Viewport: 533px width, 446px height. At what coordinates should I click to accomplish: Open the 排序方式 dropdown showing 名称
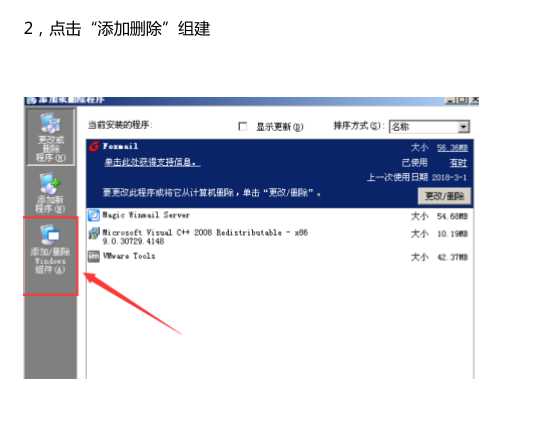[429, 127]
